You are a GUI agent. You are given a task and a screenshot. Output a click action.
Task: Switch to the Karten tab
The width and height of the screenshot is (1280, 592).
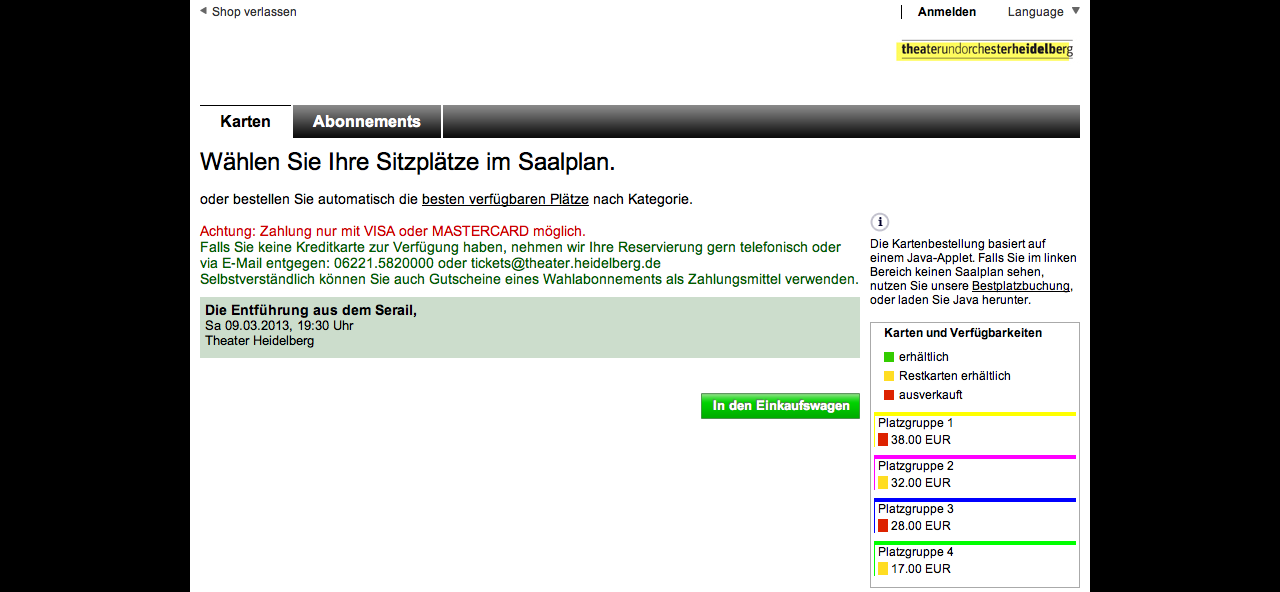pos(245,122)
